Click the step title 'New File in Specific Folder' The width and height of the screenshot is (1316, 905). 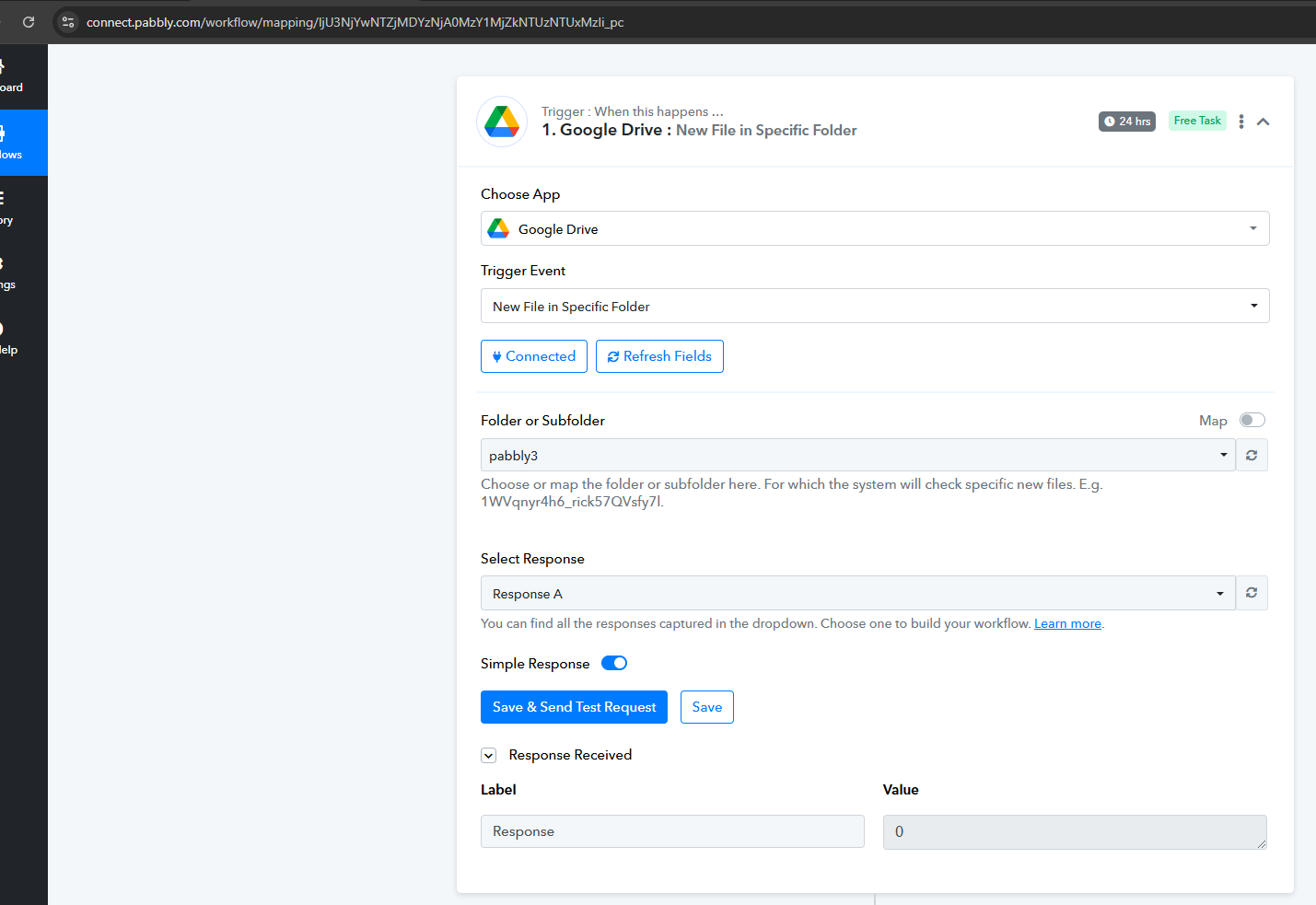click(x=766, y=131)
